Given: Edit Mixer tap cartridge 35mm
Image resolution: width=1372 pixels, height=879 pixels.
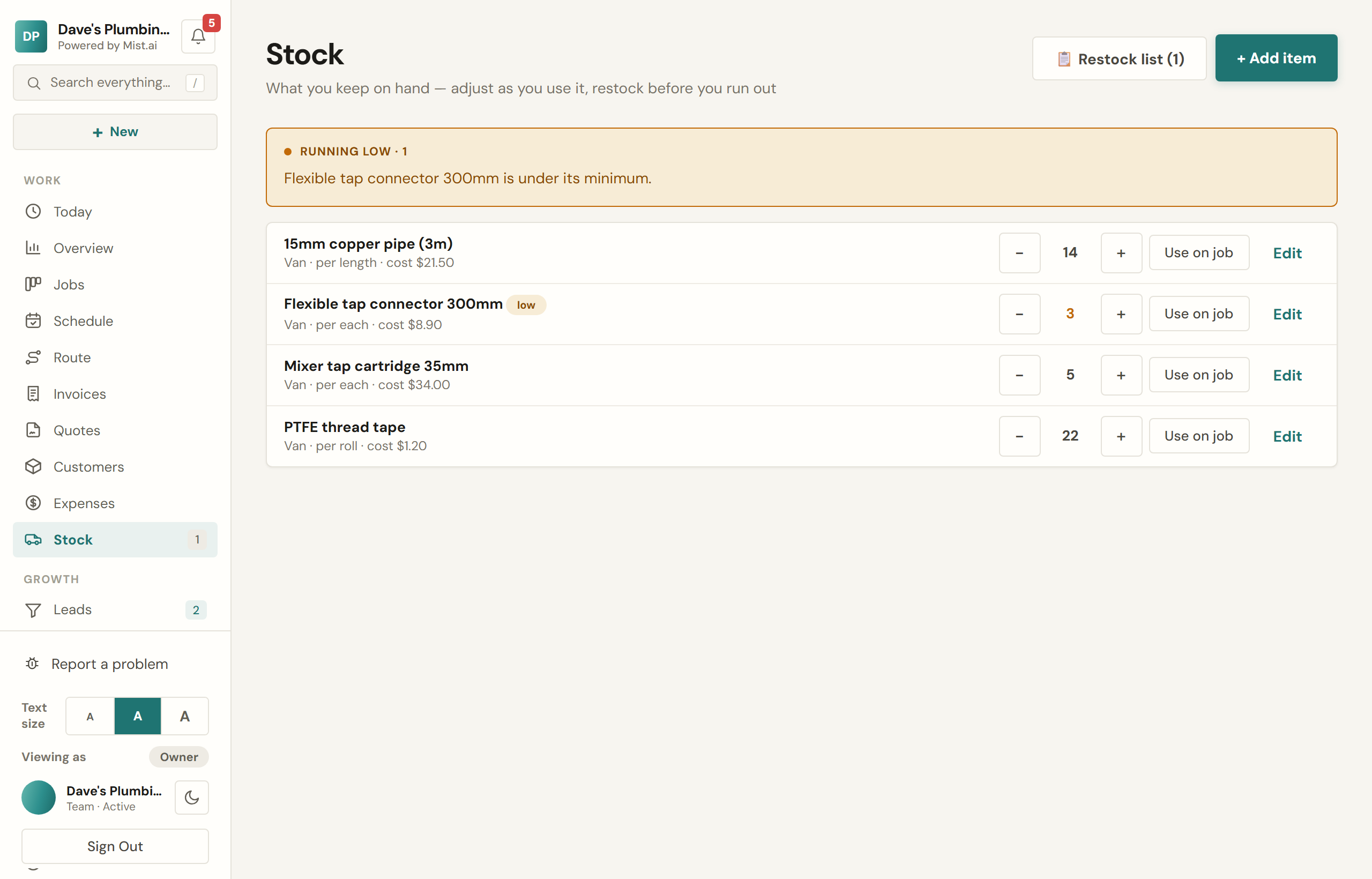Looking at the screenshot, I should 1287,376.
